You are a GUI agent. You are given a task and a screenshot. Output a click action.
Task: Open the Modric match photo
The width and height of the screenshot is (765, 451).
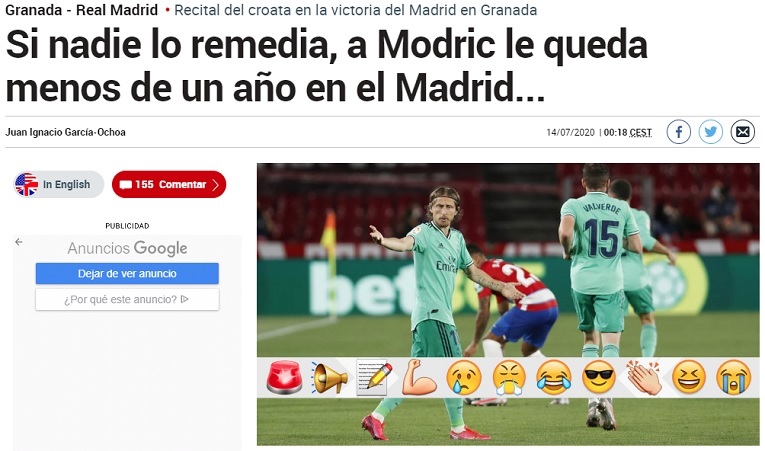coord(508,260)
